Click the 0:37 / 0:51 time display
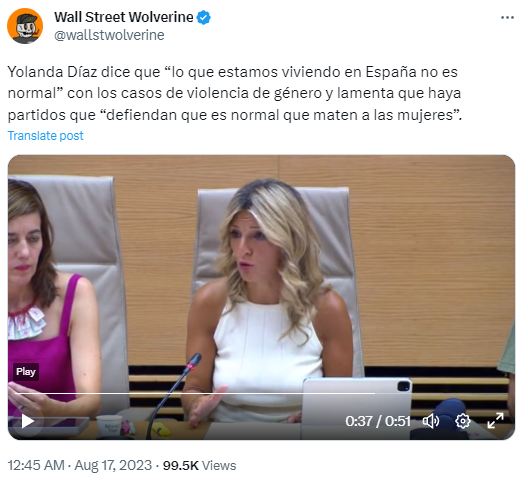The image size is (528, 500). click(x=378, y=421)
